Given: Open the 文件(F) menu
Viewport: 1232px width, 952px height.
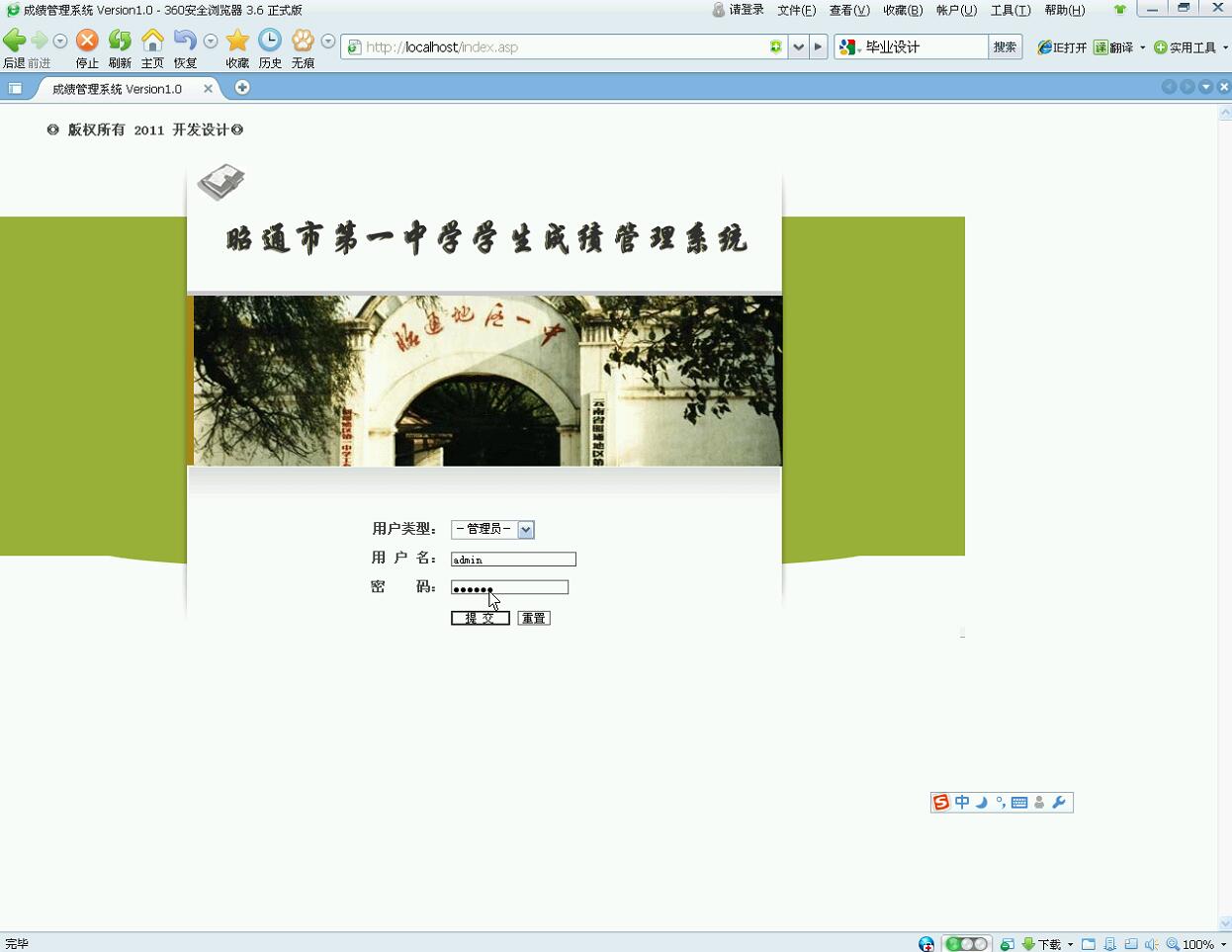Looking at the screenshot, I should pos(797,10).
